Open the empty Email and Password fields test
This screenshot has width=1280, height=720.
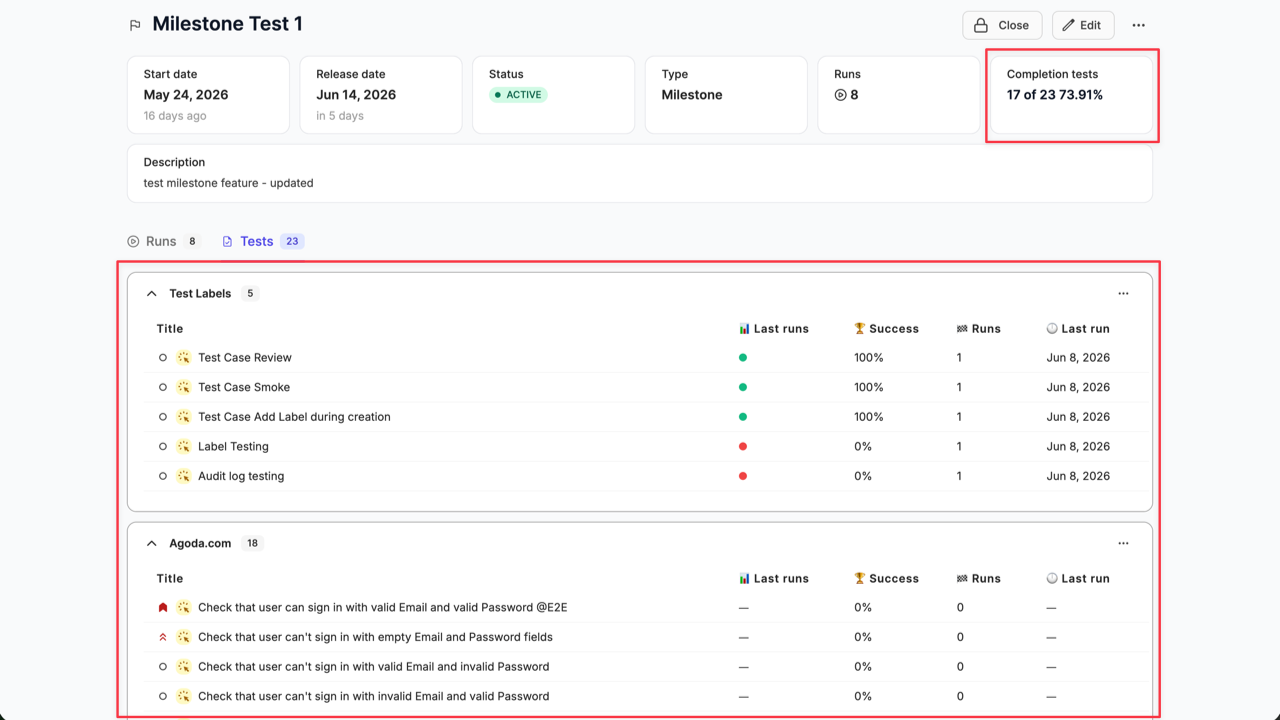tap(375, 637)
